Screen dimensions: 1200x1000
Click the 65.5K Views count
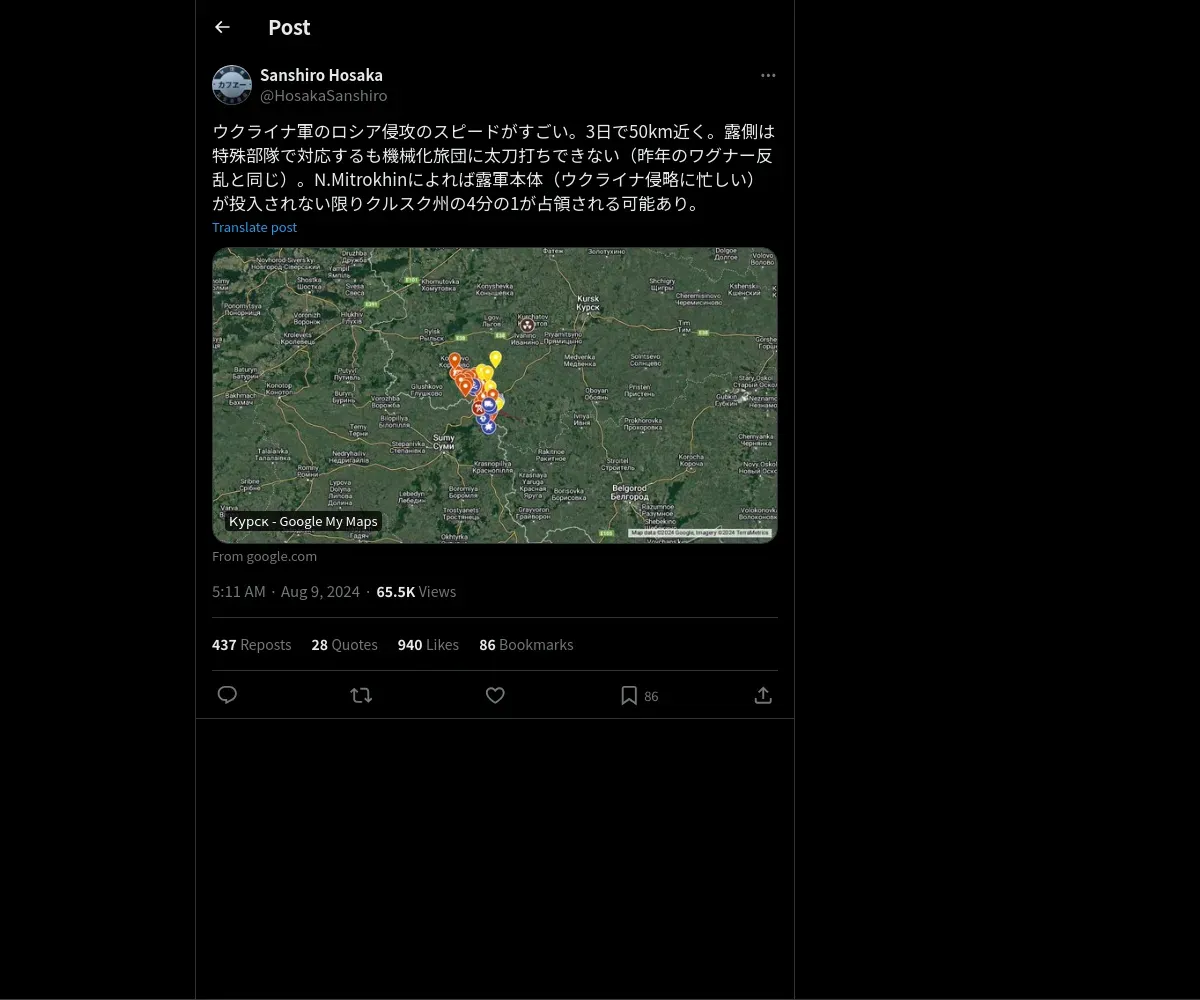416,592
